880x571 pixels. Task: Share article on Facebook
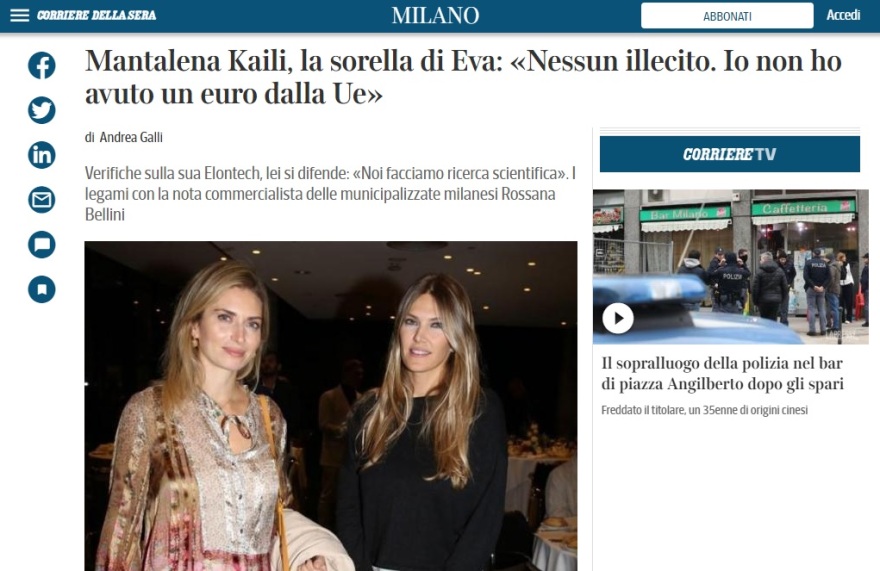point(42,65)
